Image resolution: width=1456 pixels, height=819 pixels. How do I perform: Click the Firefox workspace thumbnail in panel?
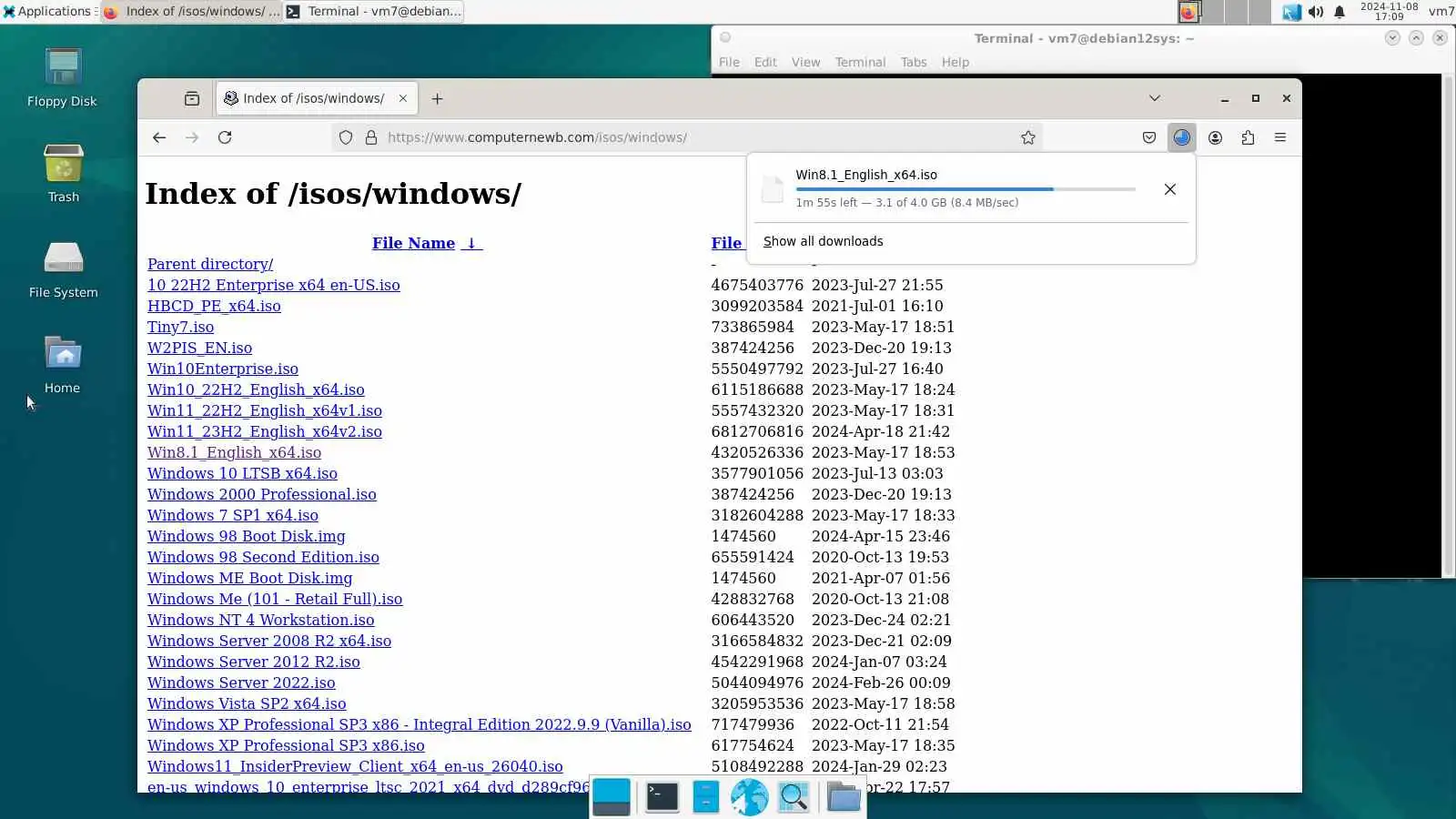[1188, 12]
